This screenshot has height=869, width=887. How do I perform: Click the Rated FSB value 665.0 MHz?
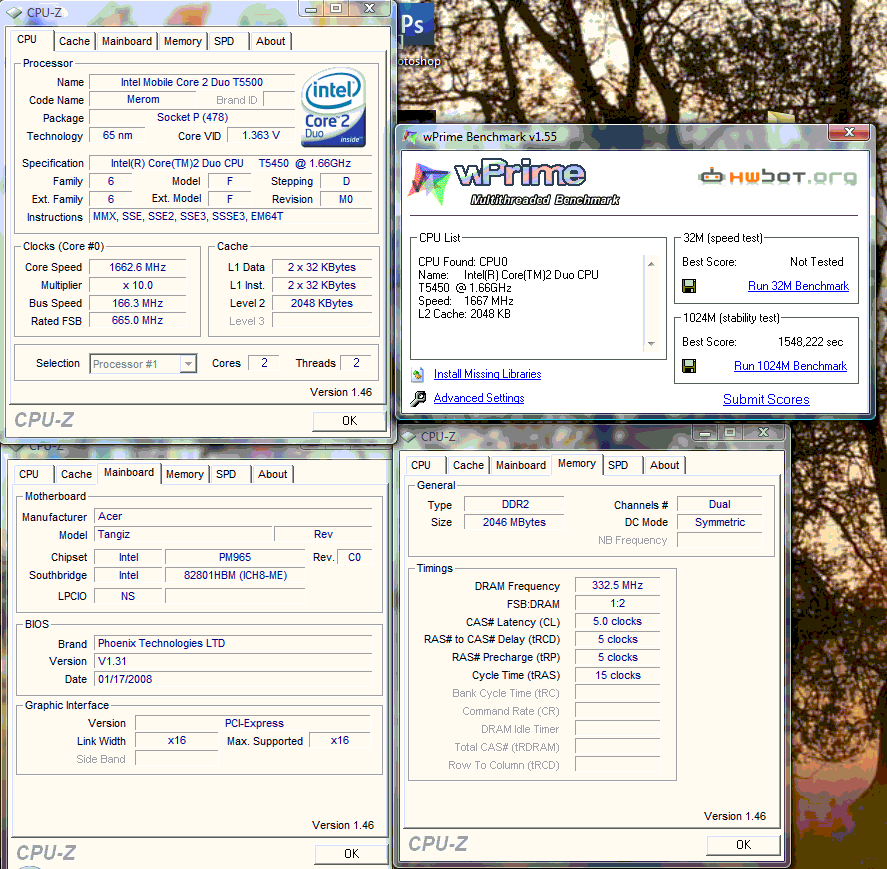tap(137, 320)
